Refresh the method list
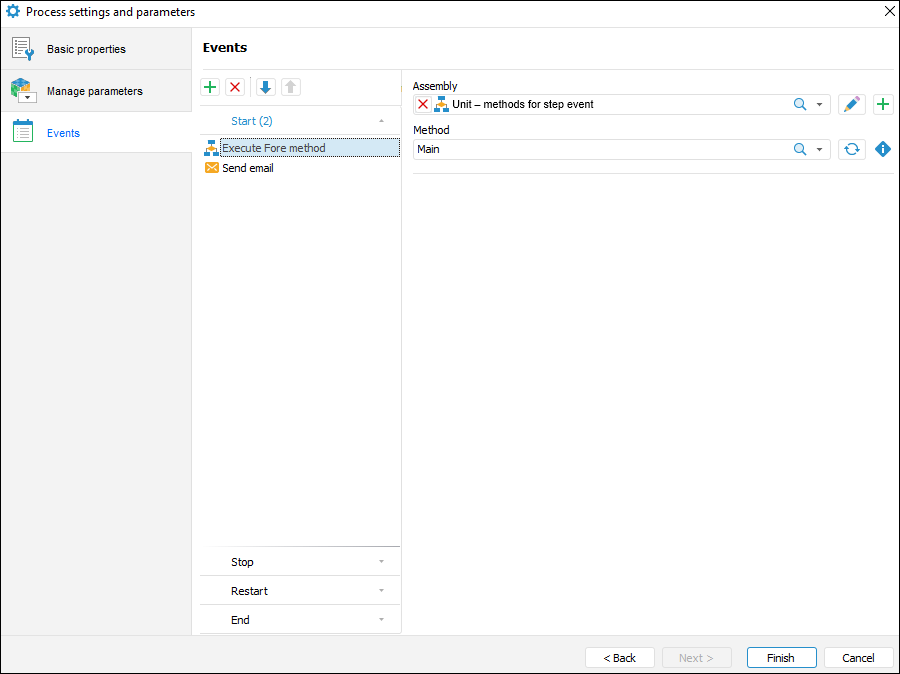 (x=852, y=149)
